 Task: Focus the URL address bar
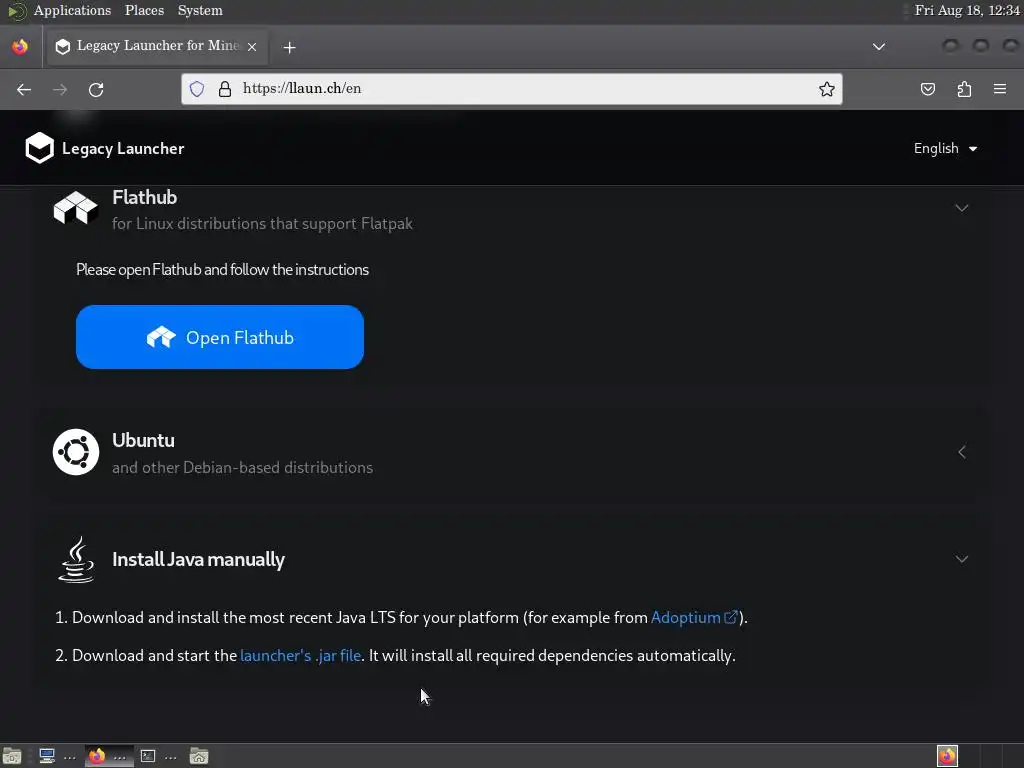click(511, 89)
